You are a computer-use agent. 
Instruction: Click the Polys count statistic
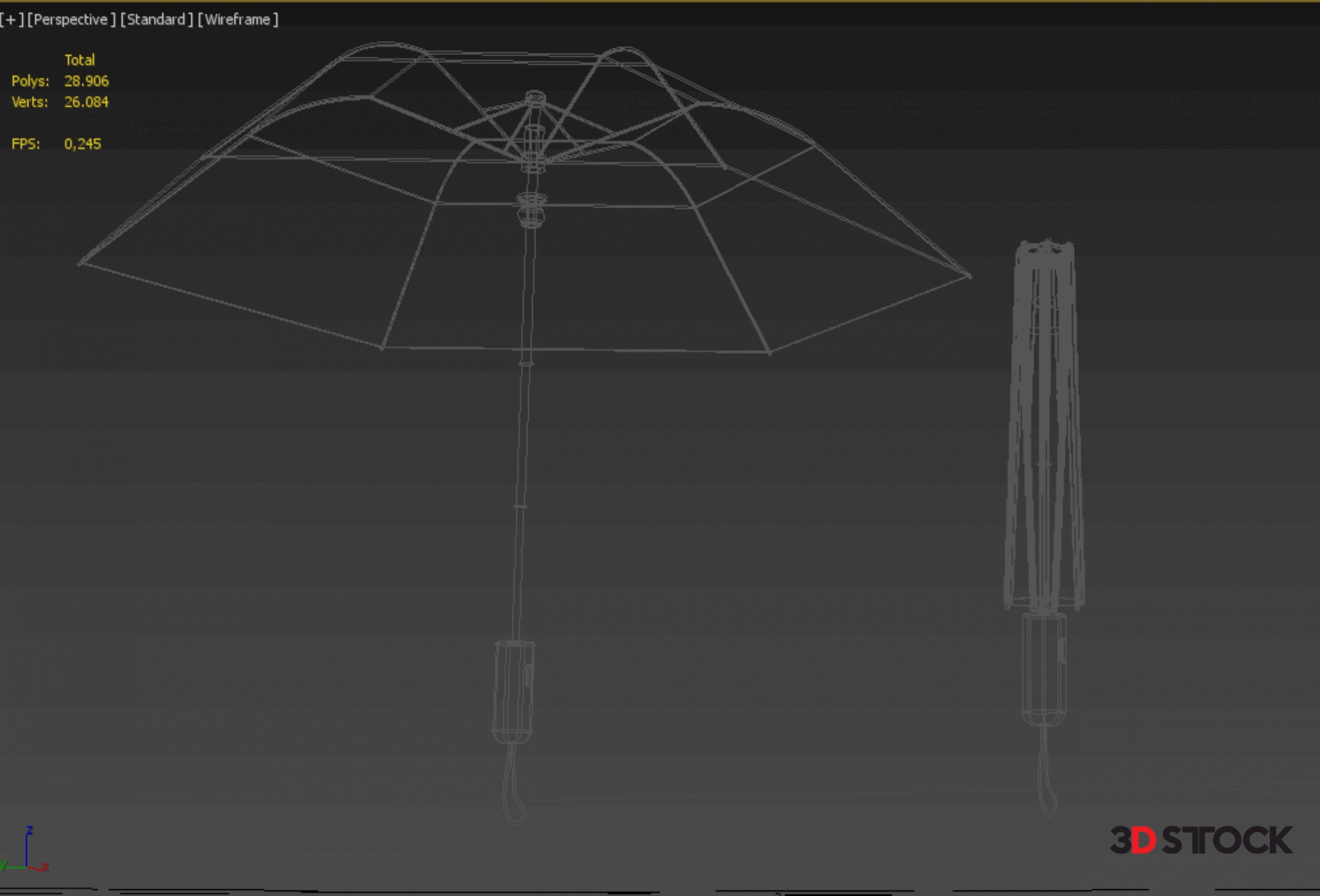tap(86, 81)
